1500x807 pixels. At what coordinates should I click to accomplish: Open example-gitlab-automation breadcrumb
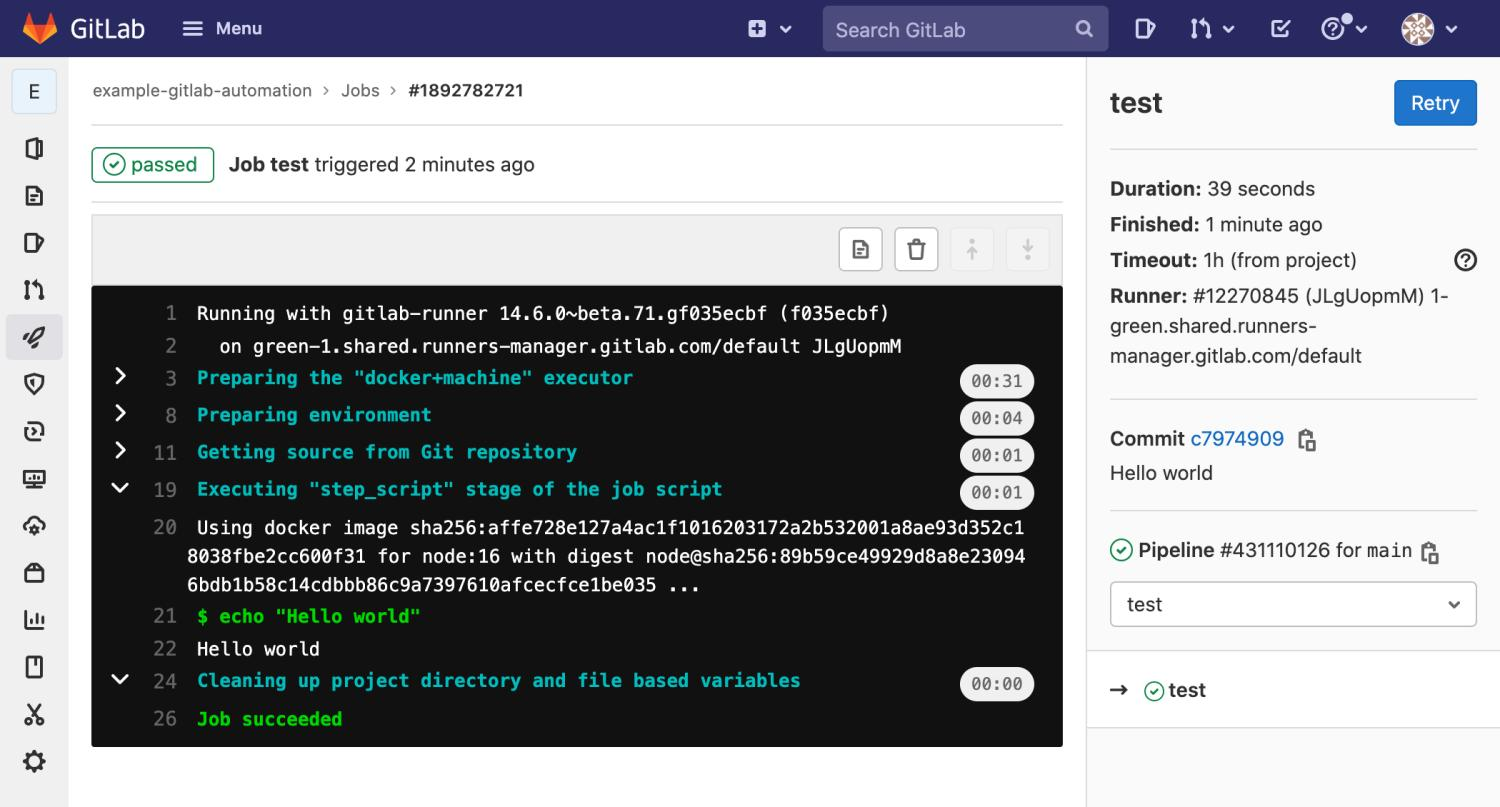pos(202,90)
